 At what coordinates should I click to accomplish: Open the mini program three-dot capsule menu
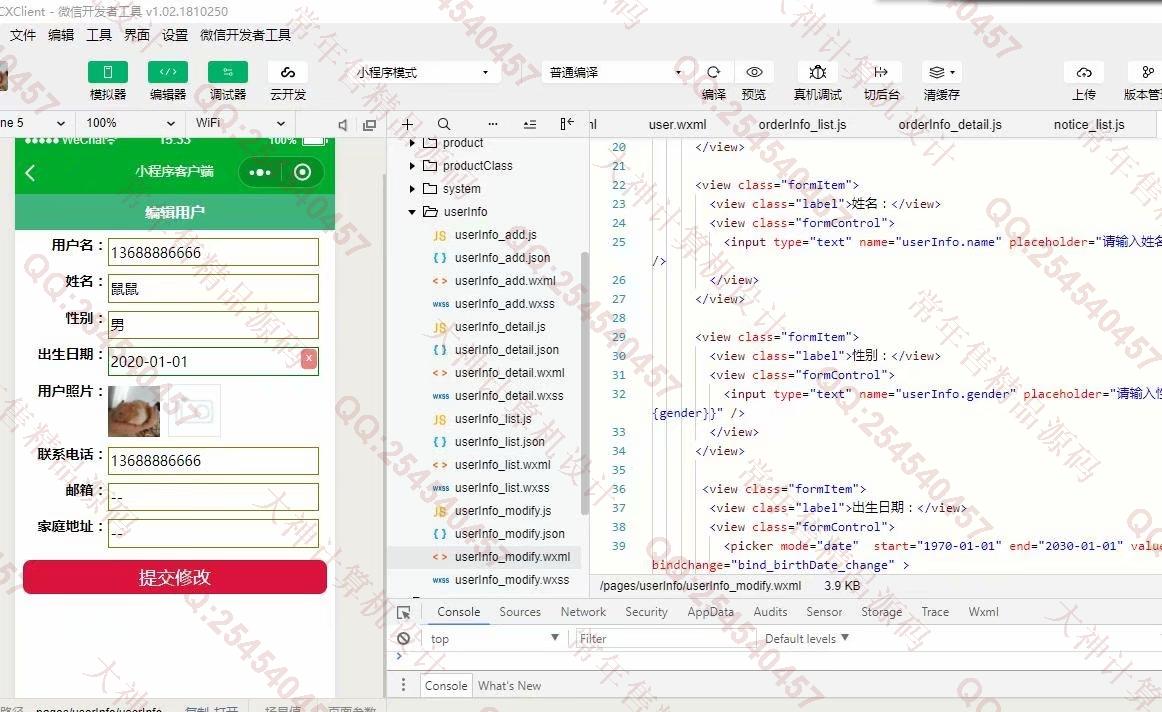click(260, 173)
